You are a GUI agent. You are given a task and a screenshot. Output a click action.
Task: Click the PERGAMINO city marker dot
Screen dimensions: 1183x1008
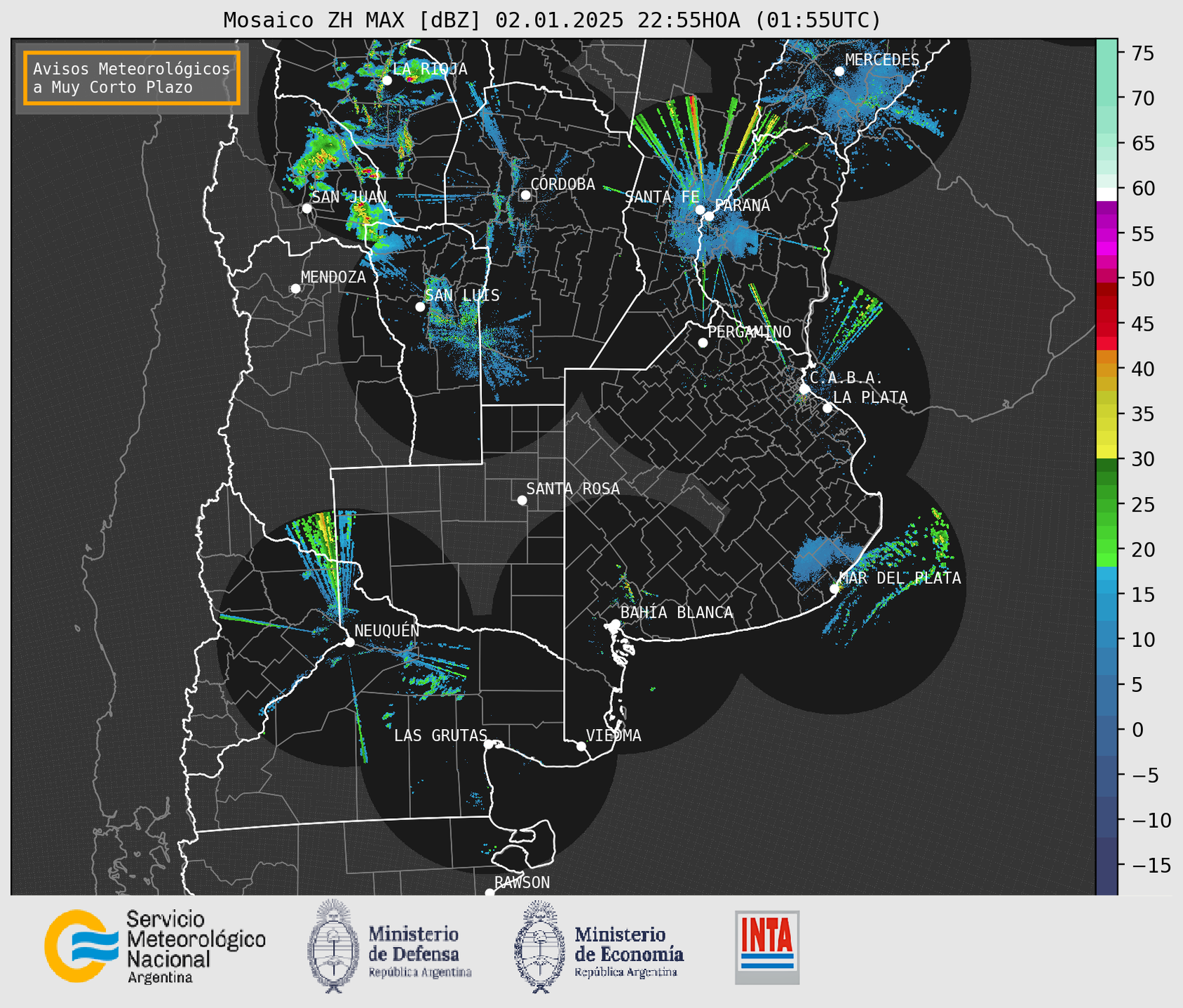point(703,343)
